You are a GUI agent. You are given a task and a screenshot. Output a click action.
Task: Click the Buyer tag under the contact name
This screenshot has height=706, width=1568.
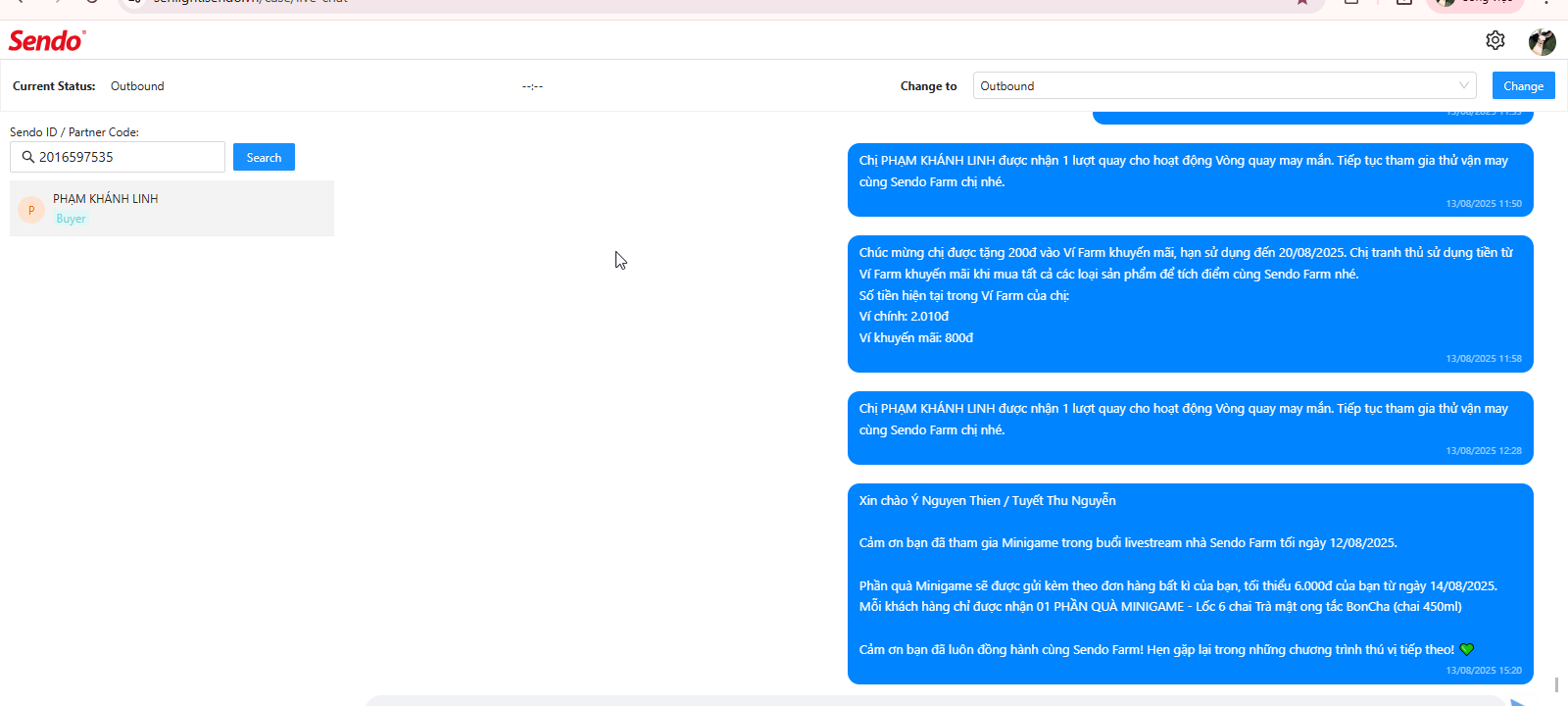71,219
